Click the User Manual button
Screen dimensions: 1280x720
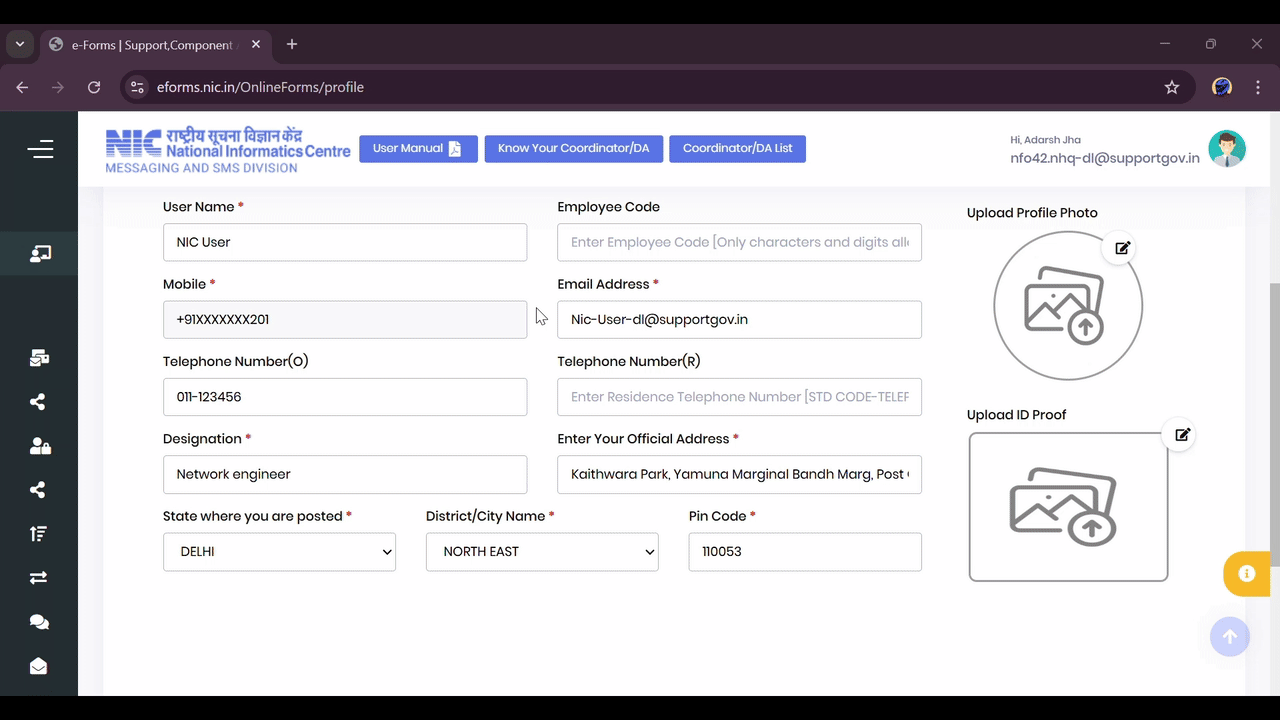pos(418,148)
